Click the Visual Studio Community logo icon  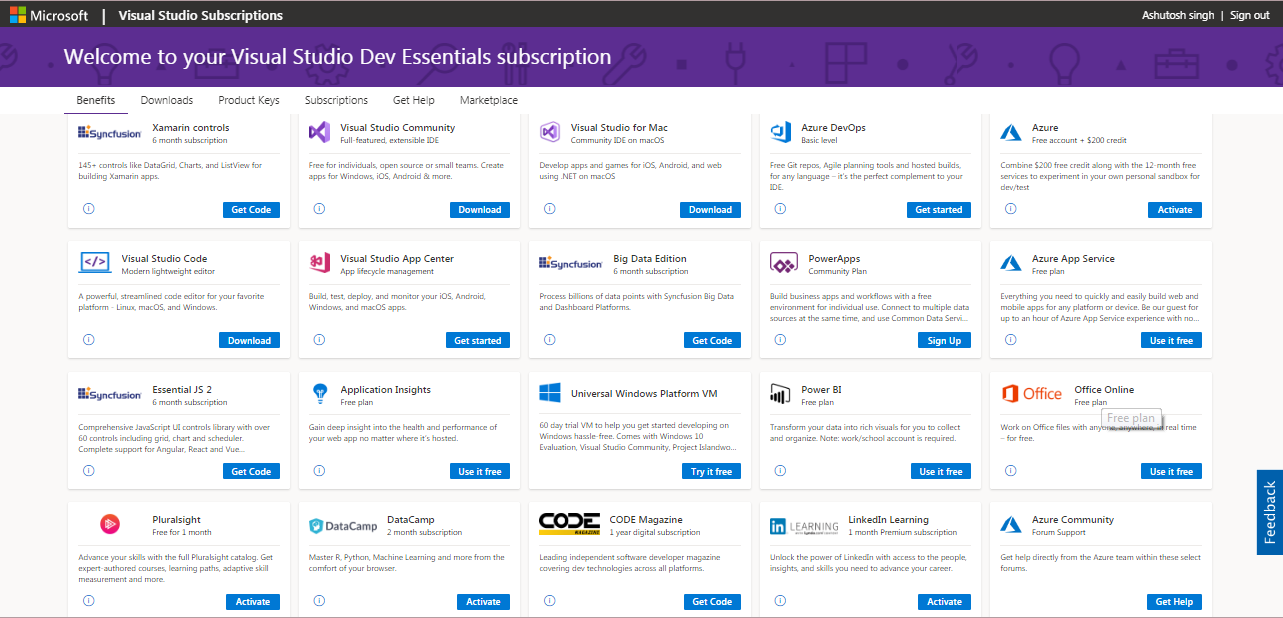point(319,132)
